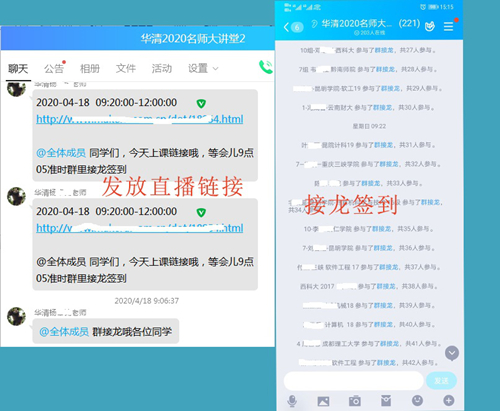The width and height of the screenshot is (500, 411).
Task: Click the first 群接龙 link in list
Action: tap(384, 50)
